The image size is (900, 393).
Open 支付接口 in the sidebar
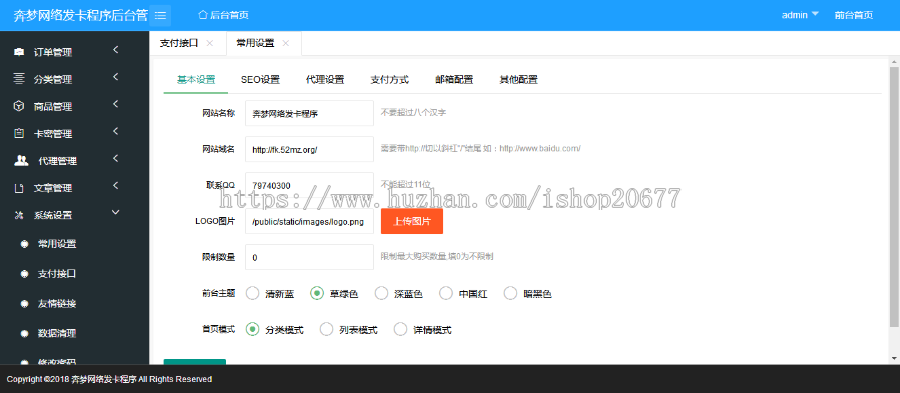pyautogui.click(x=57, y=274)
